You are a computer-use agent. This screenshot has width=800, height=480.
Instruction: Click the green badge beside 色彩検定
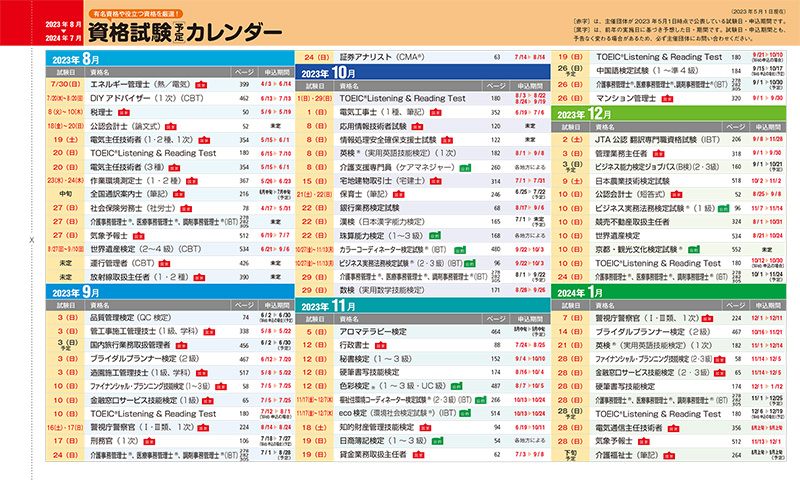(x=456, y=386)
